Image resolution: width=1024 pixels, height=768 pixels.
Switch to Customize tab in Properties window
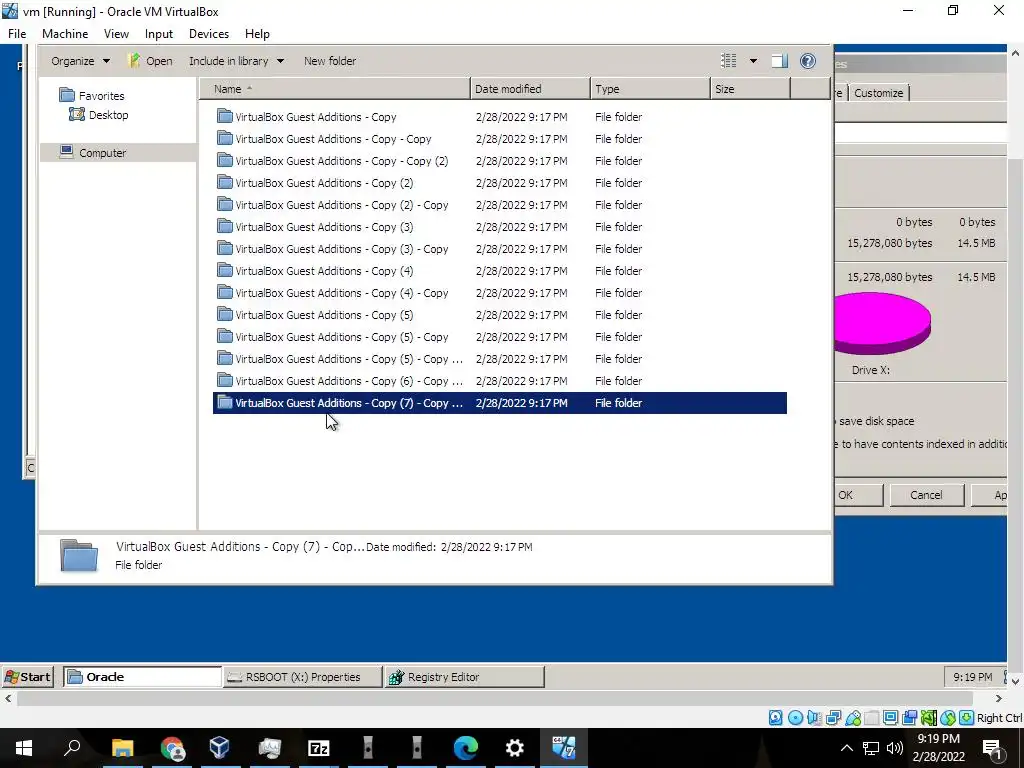point(878,93)
